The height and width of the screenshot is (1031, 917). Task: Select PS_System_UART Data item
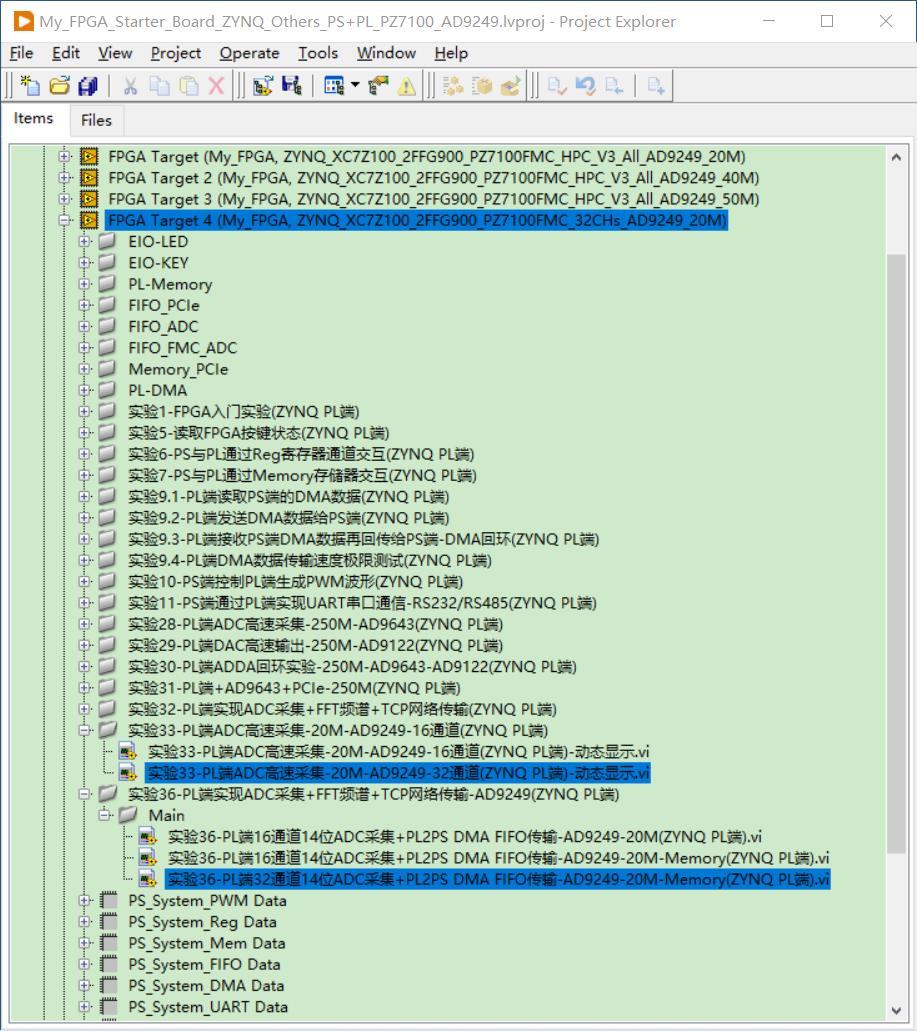[208, 1007]
